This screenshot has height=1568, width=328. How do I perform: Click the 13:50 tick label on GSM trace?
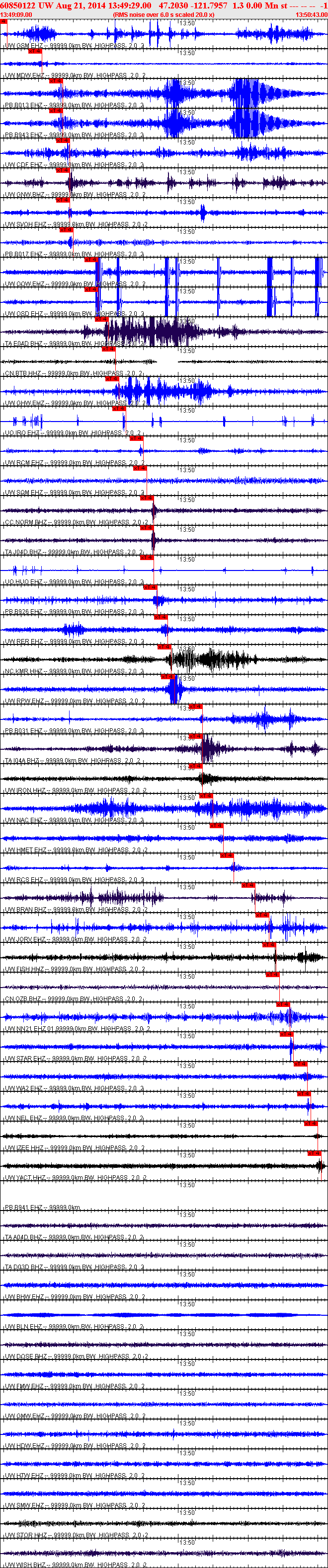[187, 23]
